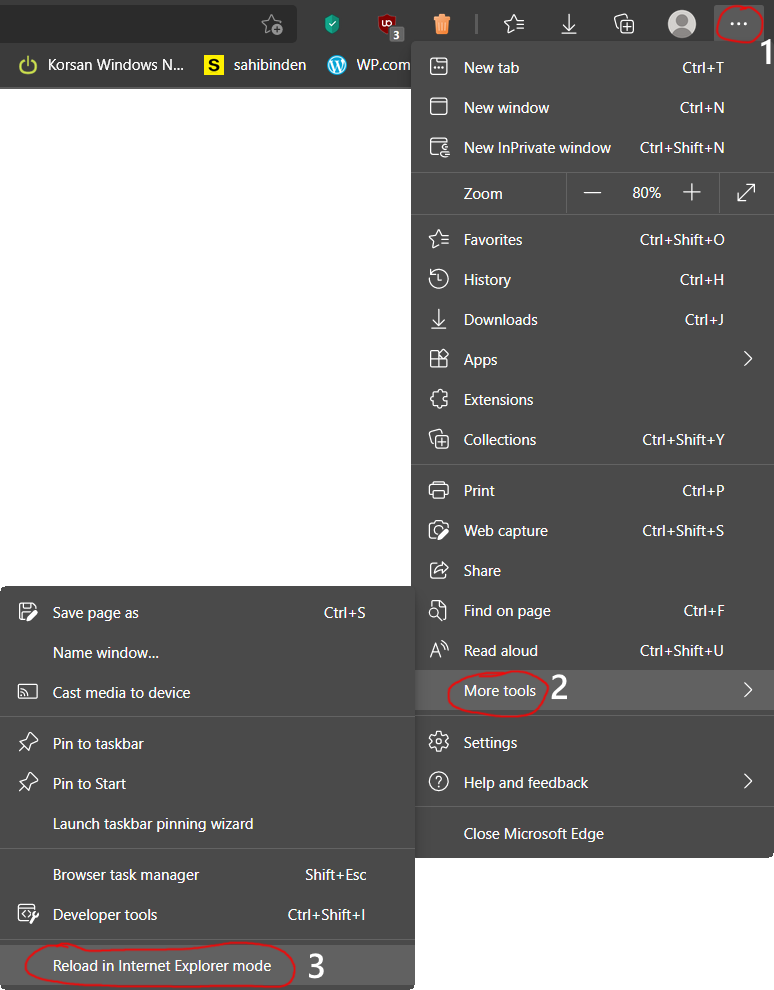The image size is (774, 990).
Task: Open the sahibinden bookmark
Action: [x=256, y=65]
